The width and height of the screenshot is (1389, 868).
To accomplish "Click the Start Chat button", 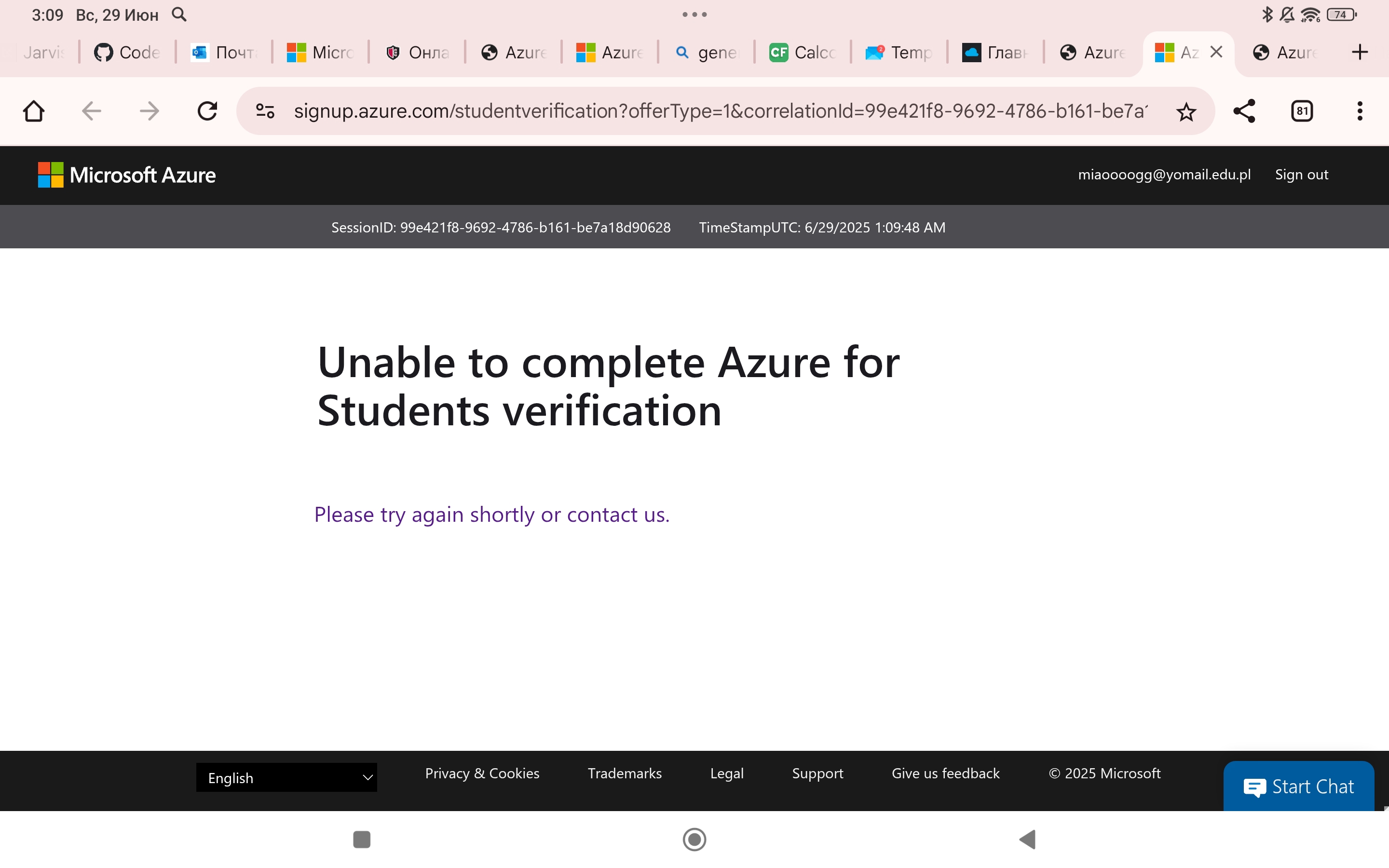I will [1298, 786].
